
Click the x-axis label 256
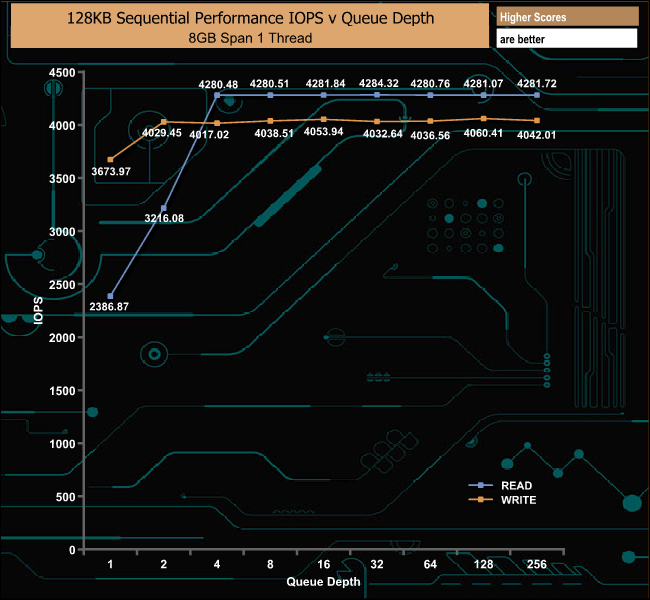pyautogui.click(x=537, y=564)
